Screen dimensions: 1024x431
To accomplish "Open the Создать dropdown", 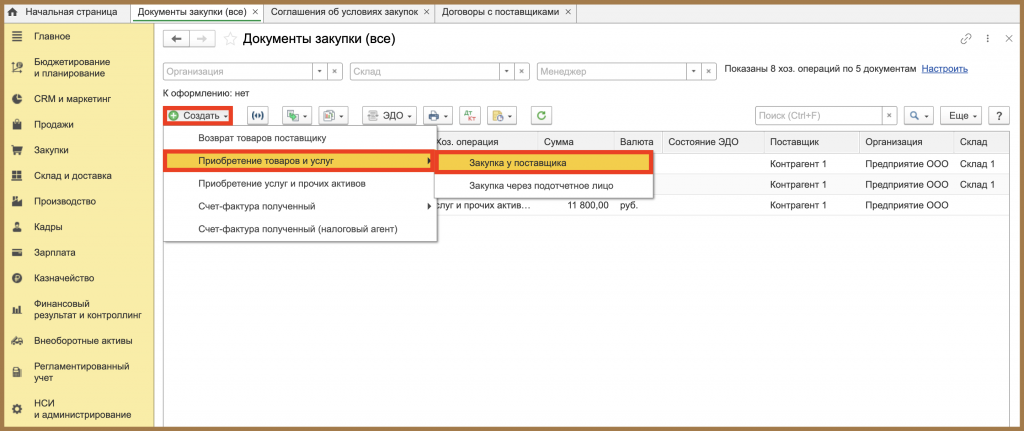I will click(199, 116).
